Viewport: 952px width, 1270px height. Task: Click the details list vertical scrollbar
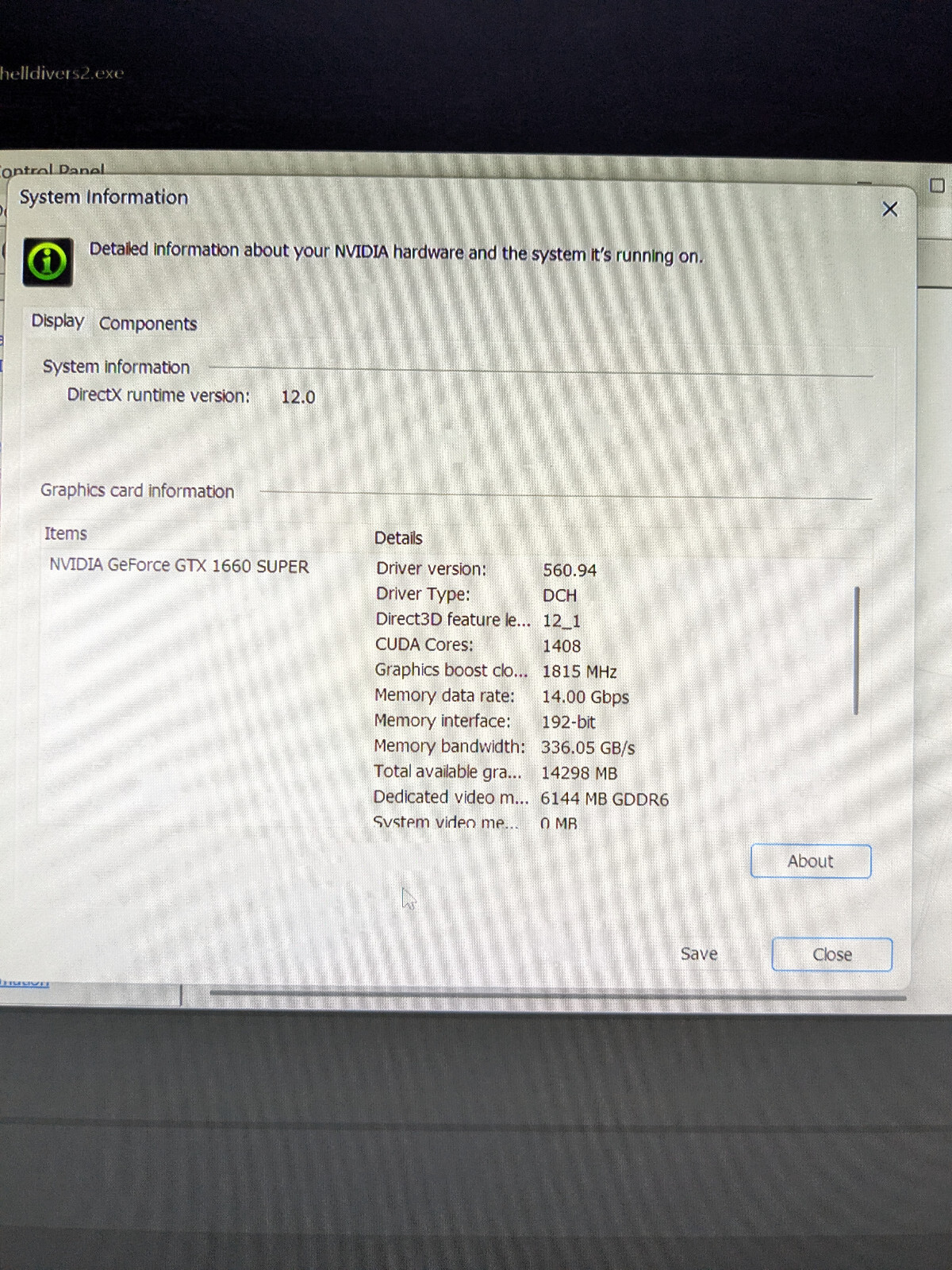pyautogui.click(x=856, y=651)
